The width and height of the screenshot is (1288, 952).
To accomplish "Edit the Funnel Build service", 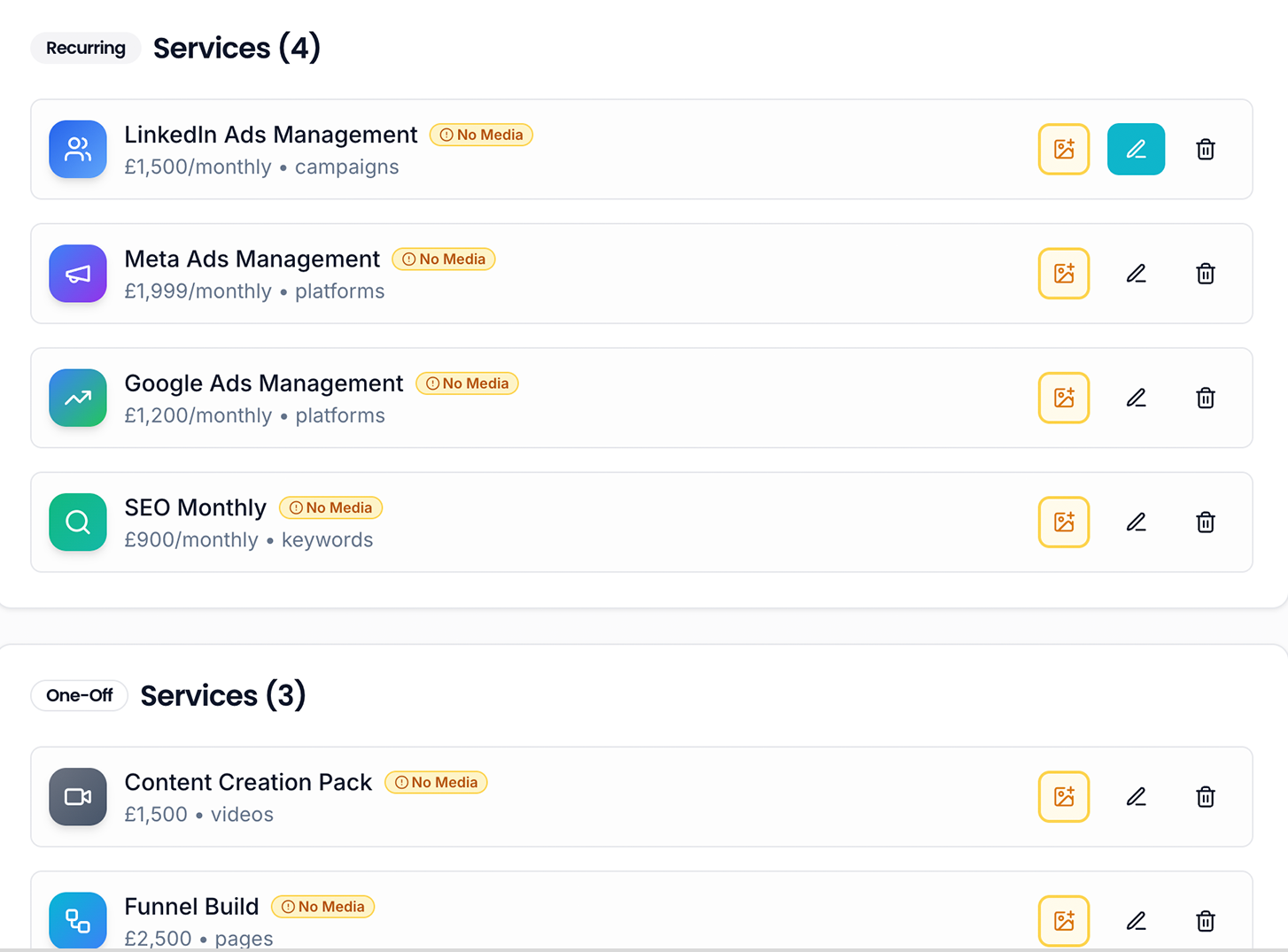I will coord(1136,921).
